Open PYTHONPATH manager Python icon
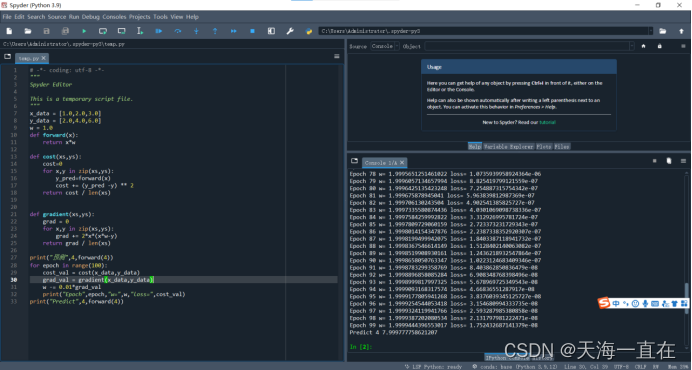 pyautogui.click(x=308, y=31)
